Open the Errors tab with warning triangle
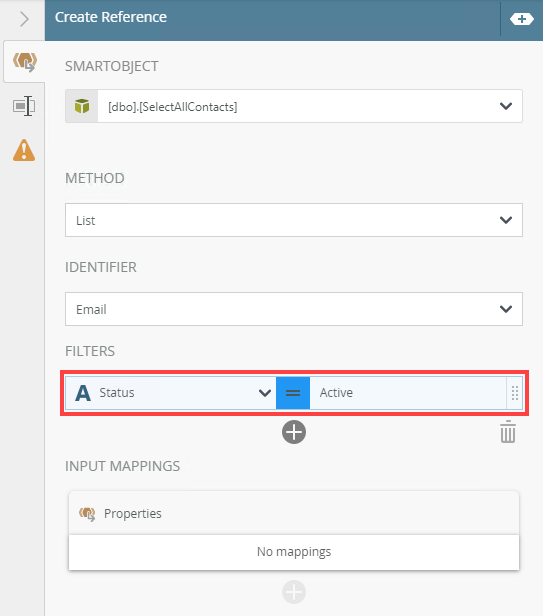 click(24, 150)
